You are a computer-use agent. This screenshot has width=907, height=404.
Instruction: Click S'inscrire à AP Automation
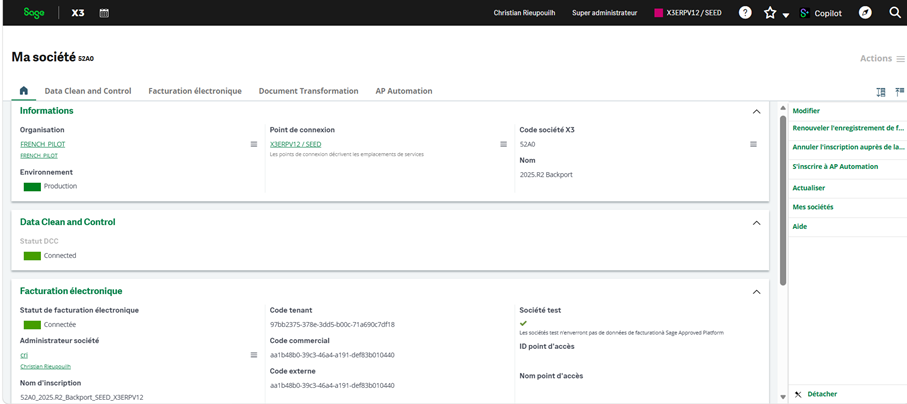point(835,167)
